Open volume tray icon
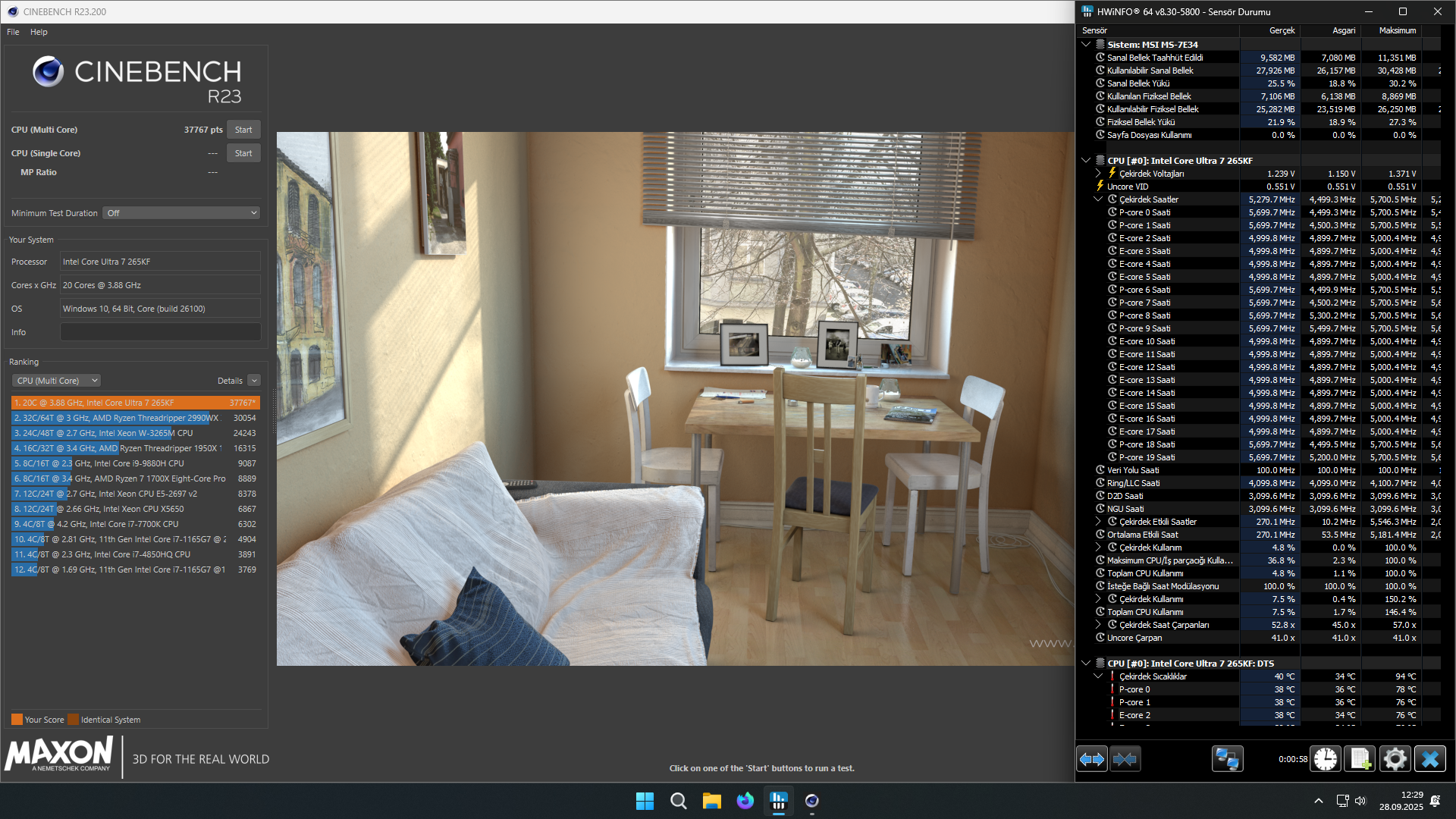The image size is (1456, 819). (x=1360, y=801)
